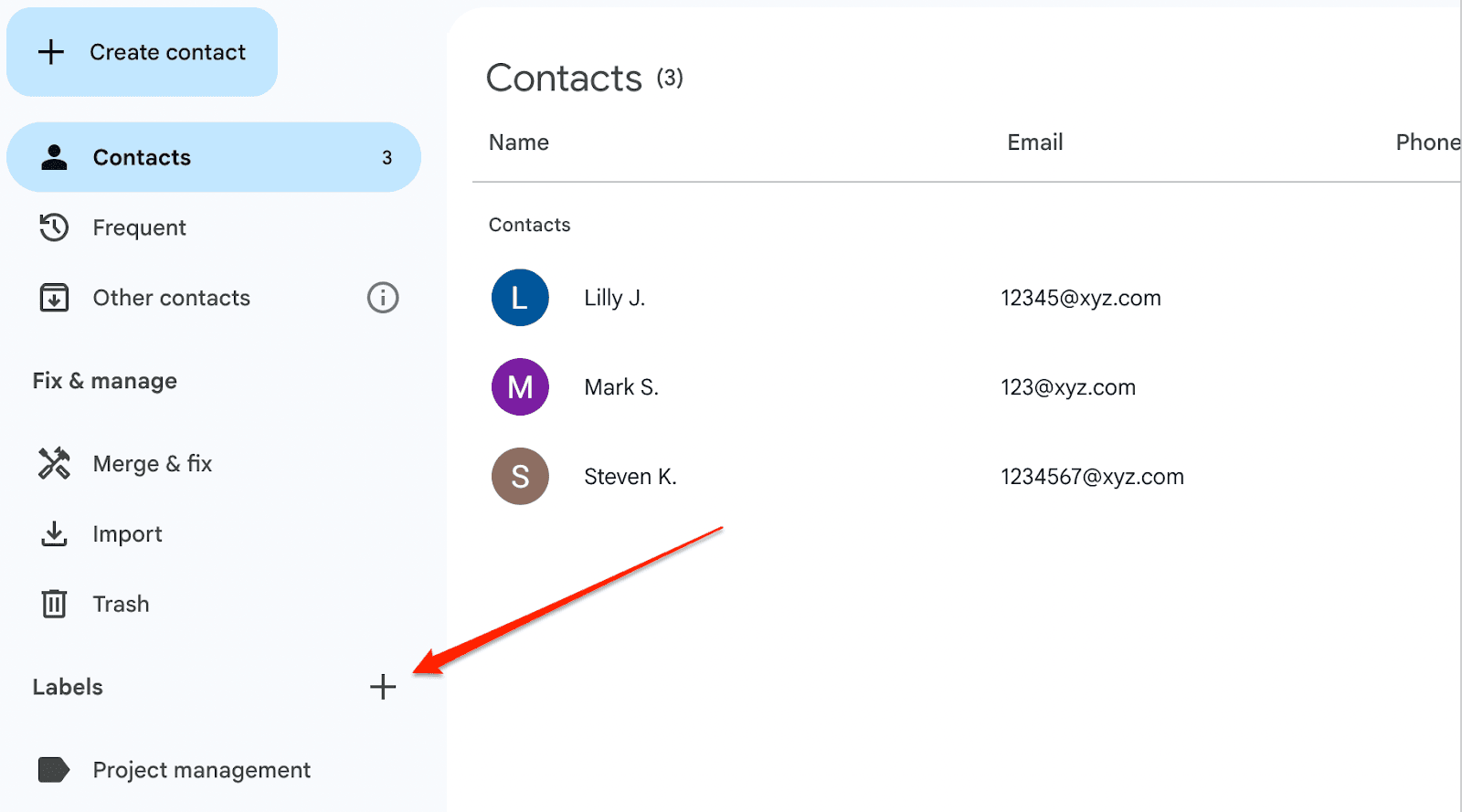The image size is (1462, 812).
Task: Open the Frequent contacts view
Action: (x=139, y=227)
